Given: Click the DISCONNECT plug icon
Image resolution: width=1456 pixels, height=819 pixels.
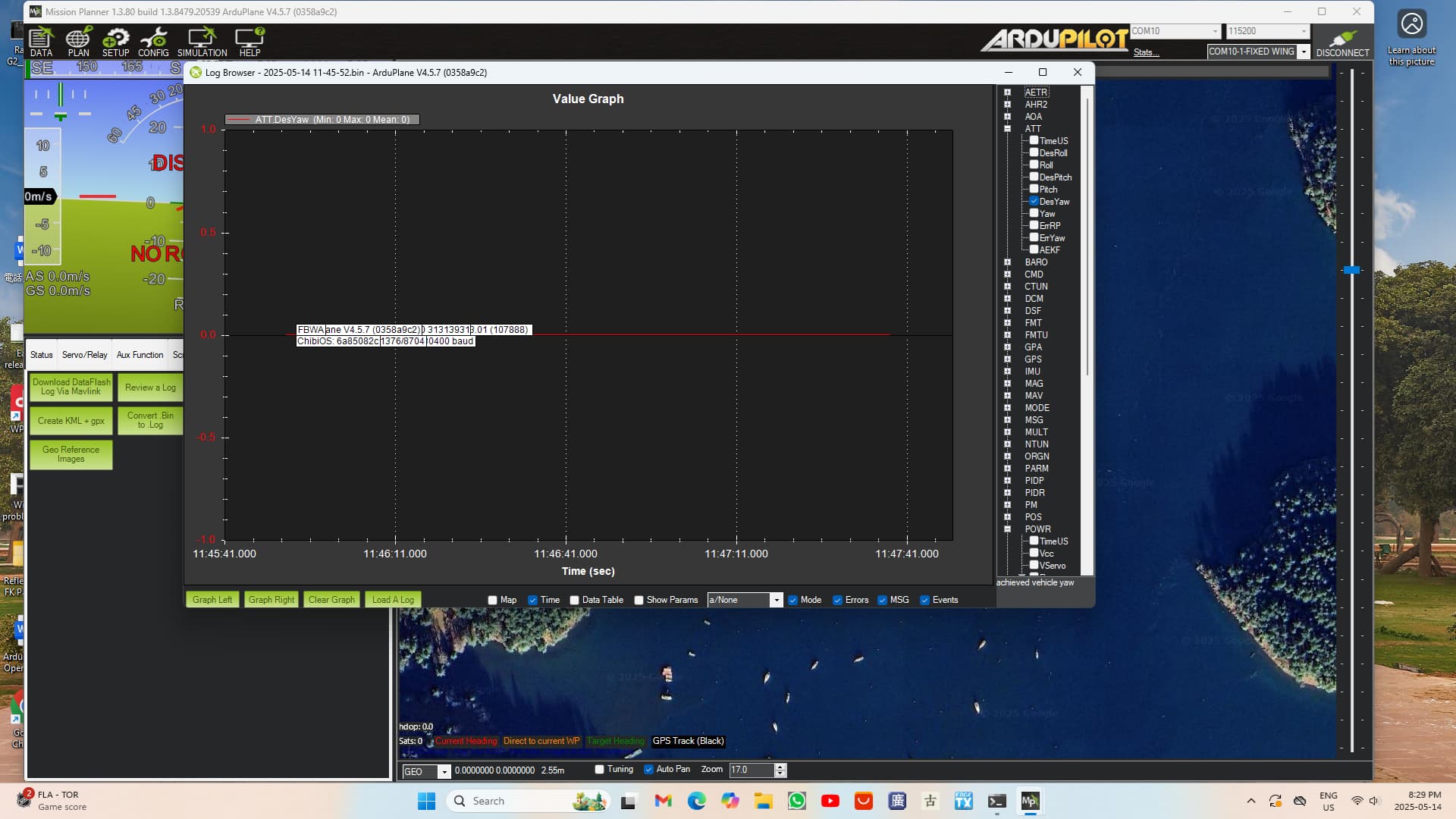Looking at the screenshot, I should click(x=1342, y=42).
